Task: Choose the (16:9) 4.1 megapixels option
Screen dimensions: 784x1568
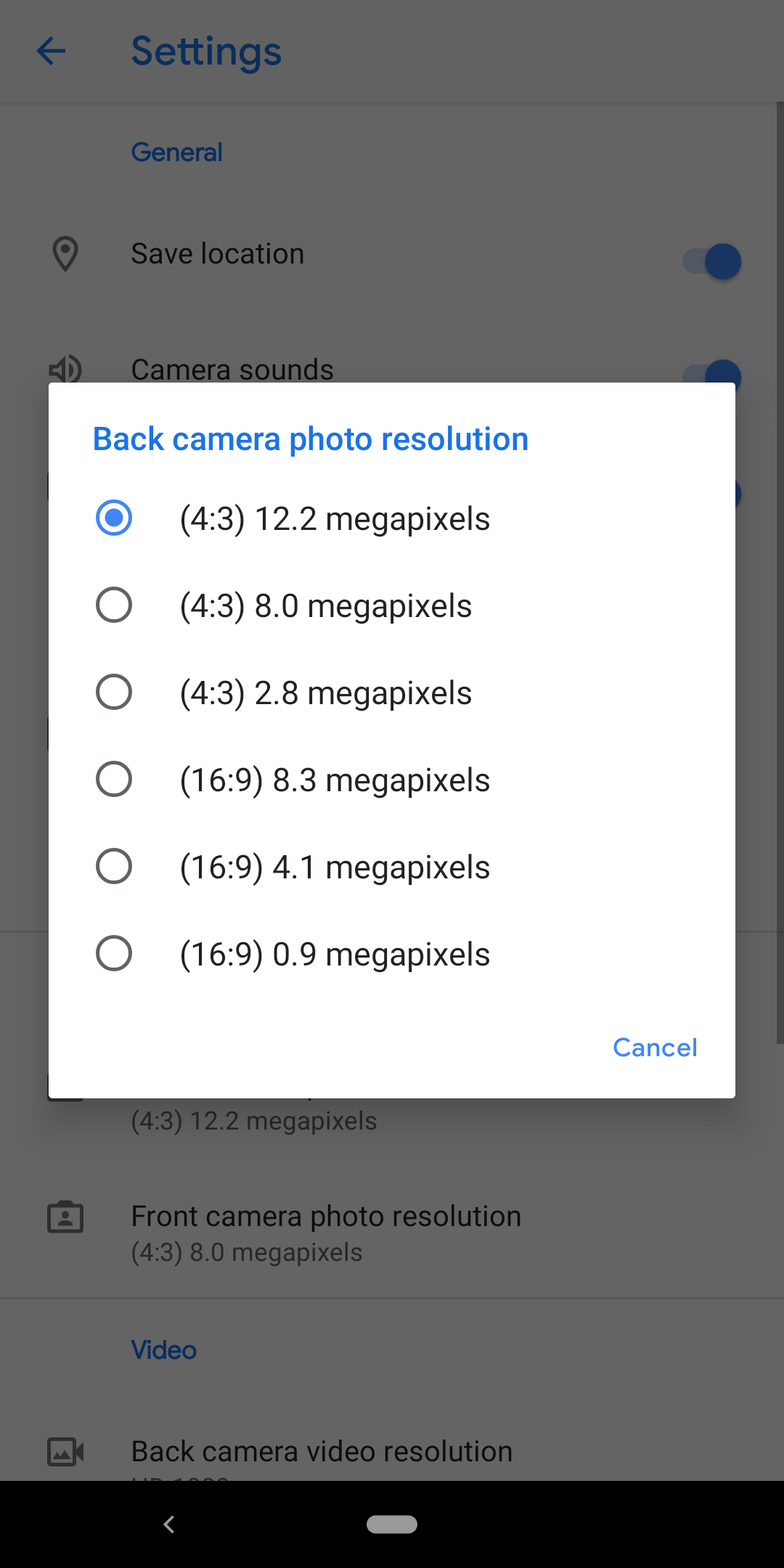Action: 114,867
